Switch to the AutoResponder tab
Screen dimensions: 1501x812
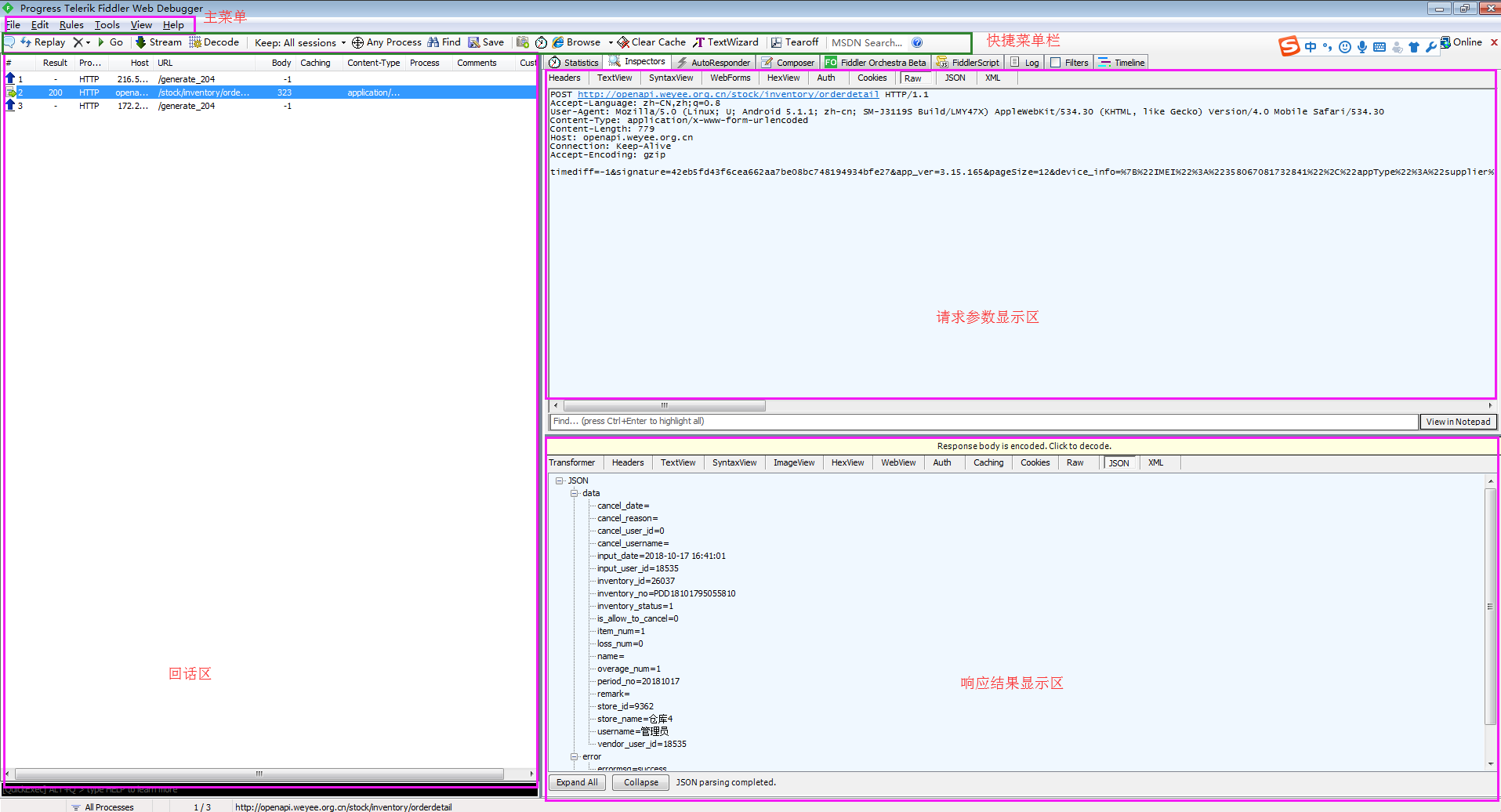[x=713, y=63]
